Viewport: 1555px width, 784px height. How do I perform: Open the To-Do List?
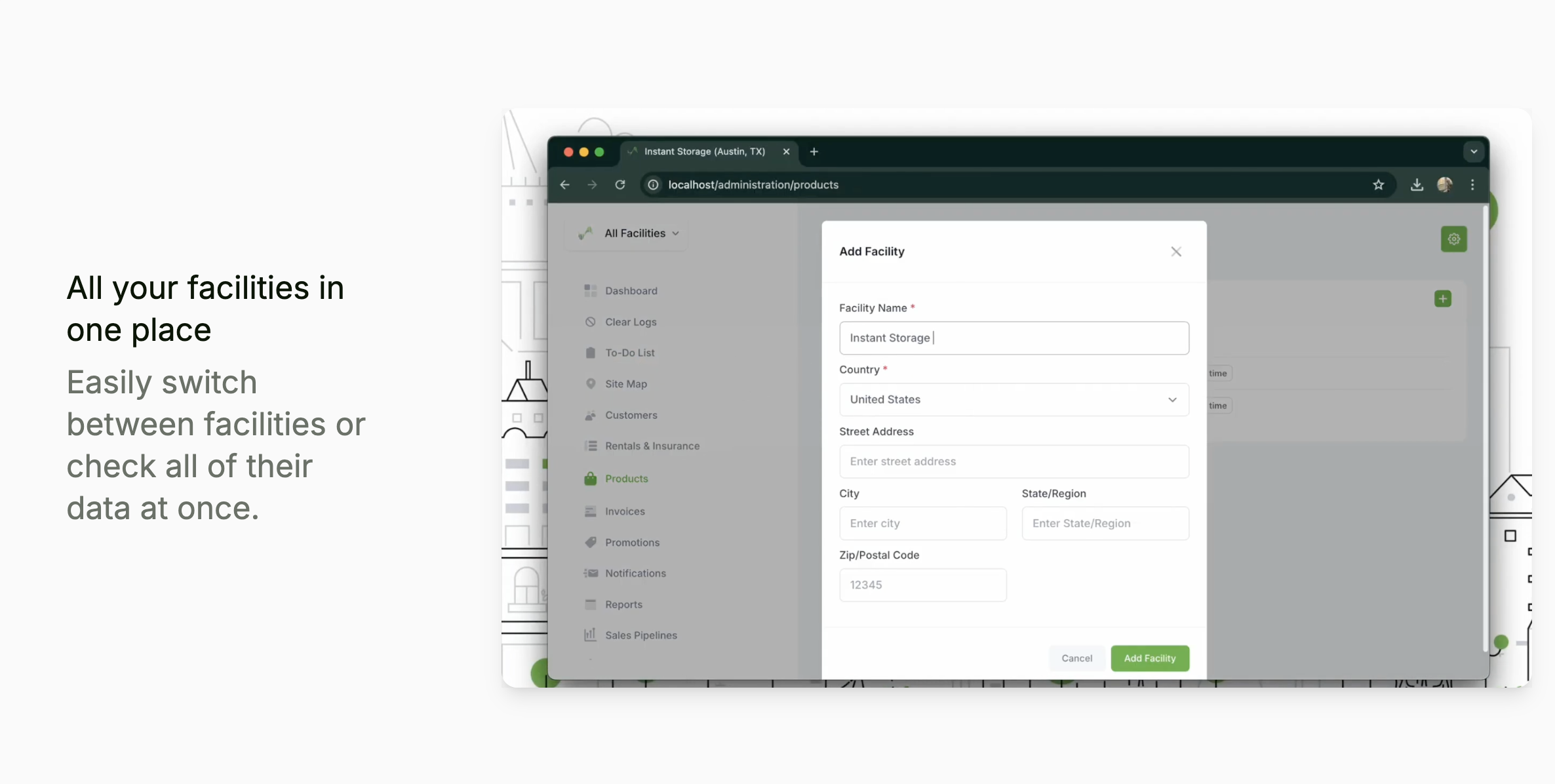tap(629, 353)
